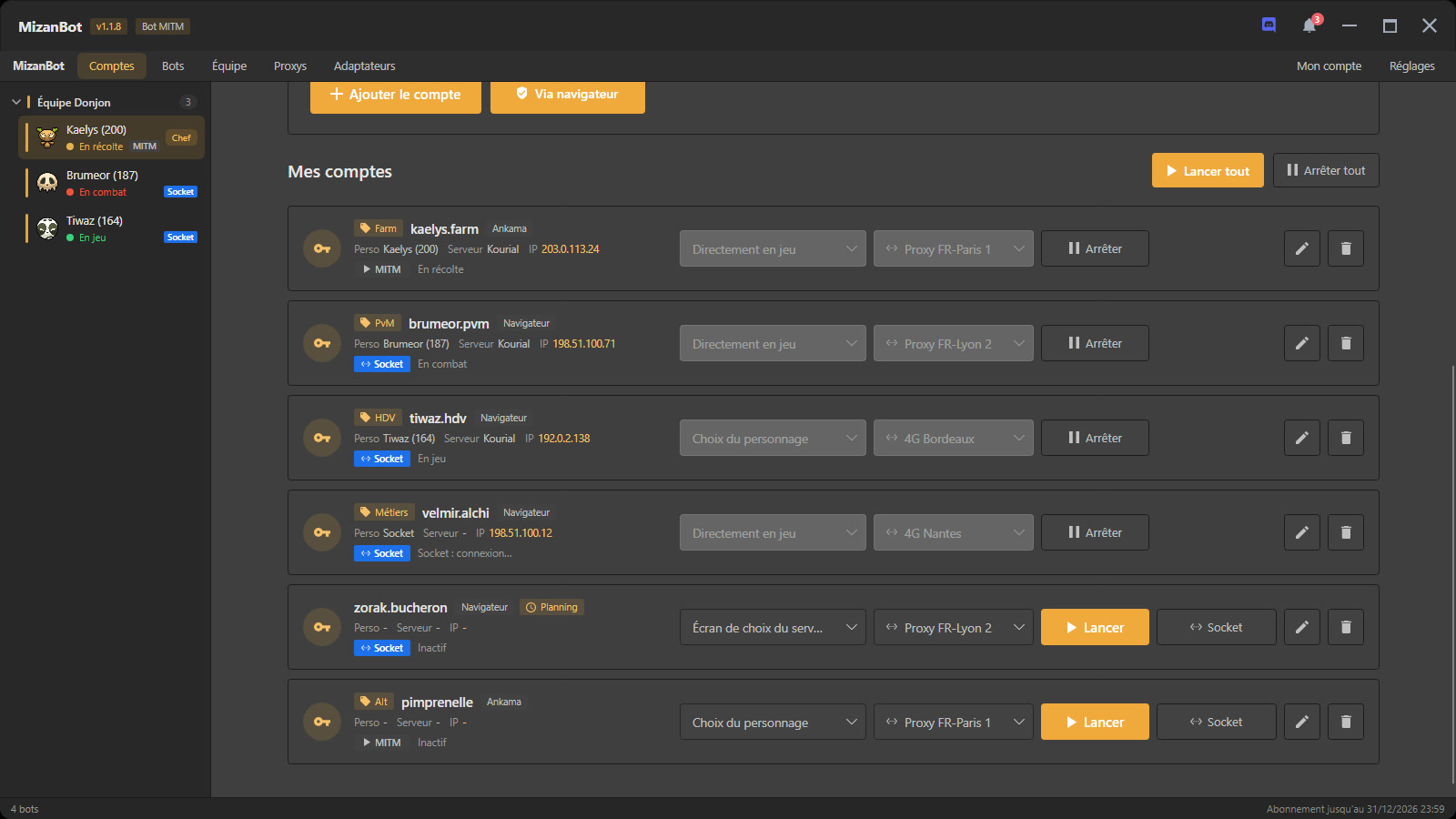This screenshot has height=819, width=1456.
Task: Select Kaelys (200) in the team sidebar
Action: click(111, 137)
